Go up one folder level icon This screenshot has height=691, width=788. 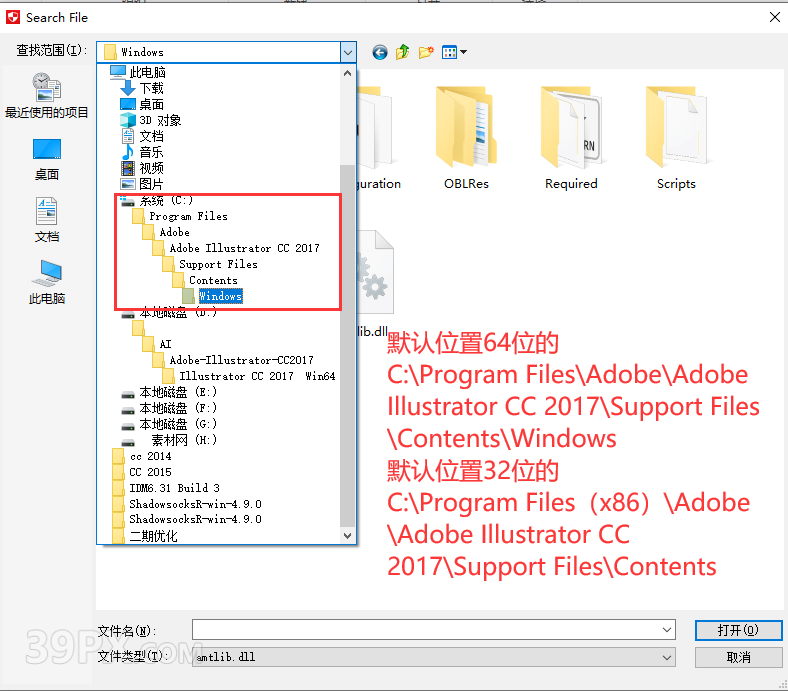(x=403, y=52)
